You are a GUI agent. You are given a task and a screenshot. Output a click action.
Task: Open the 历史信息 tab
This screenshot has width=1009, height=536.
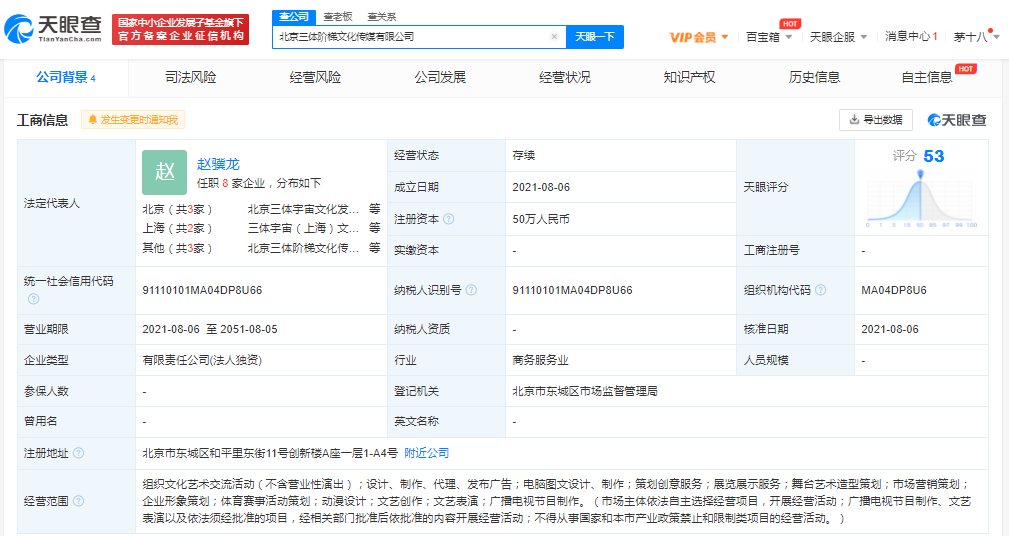coord(814,78)
